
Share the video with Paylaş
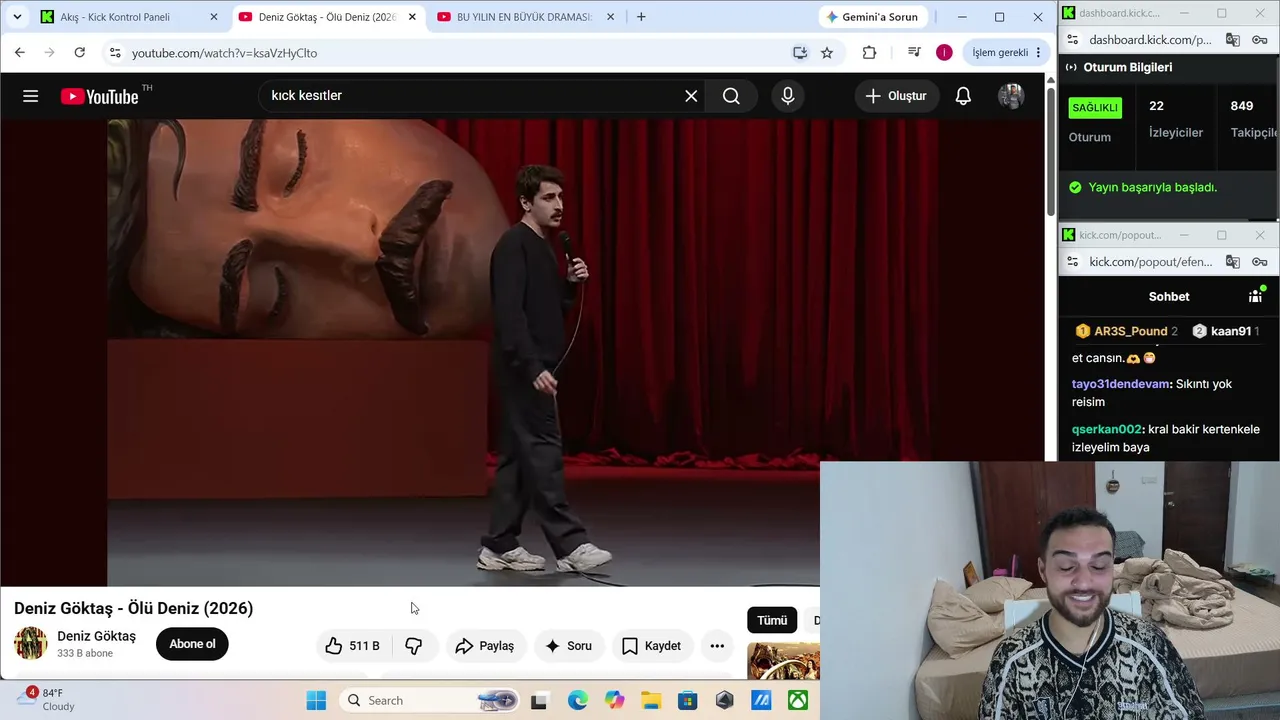(x=485, y=646)
